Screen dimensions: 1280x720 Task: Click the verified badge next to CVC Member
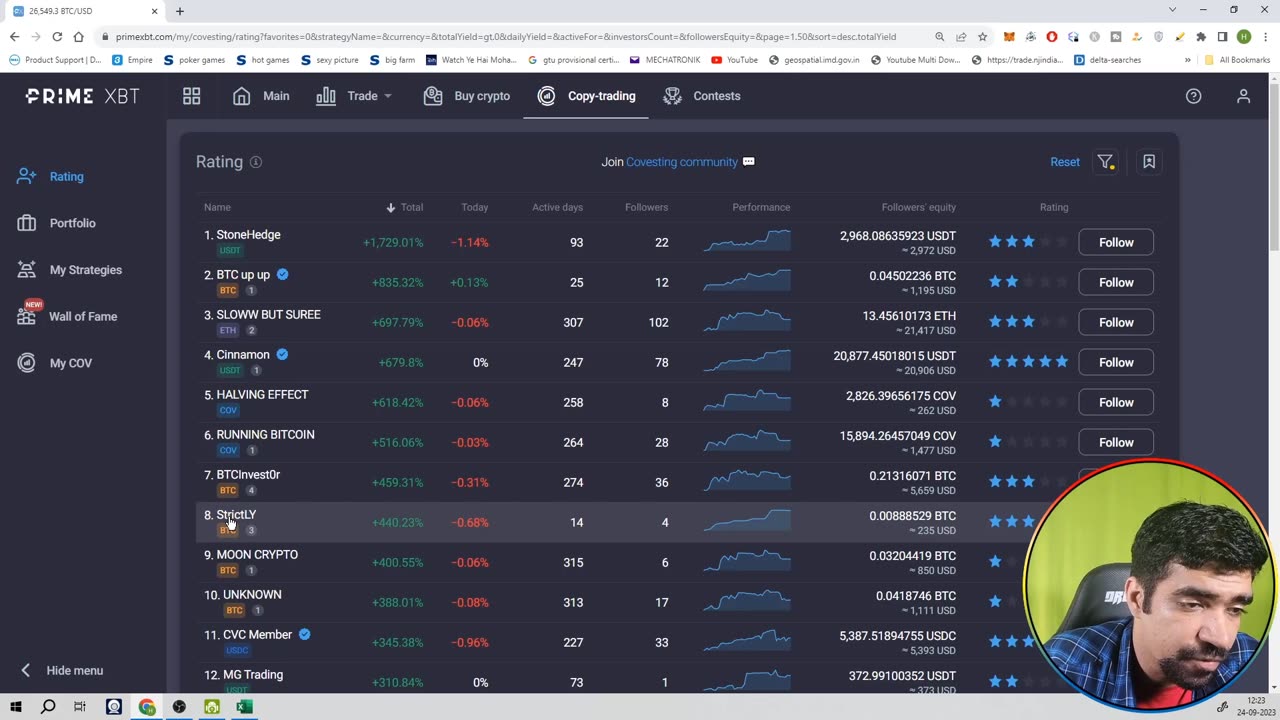(304, 634)
